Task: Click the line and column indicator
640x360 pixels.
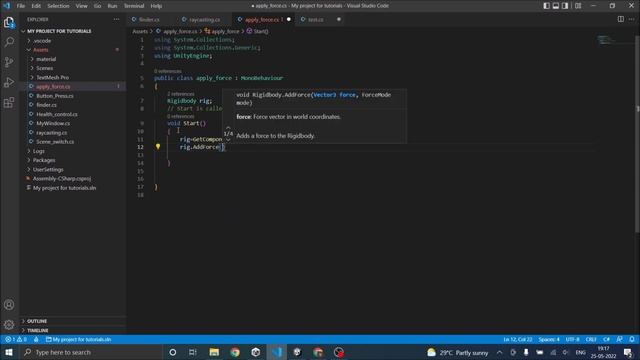Action: [x=518, y=339]
